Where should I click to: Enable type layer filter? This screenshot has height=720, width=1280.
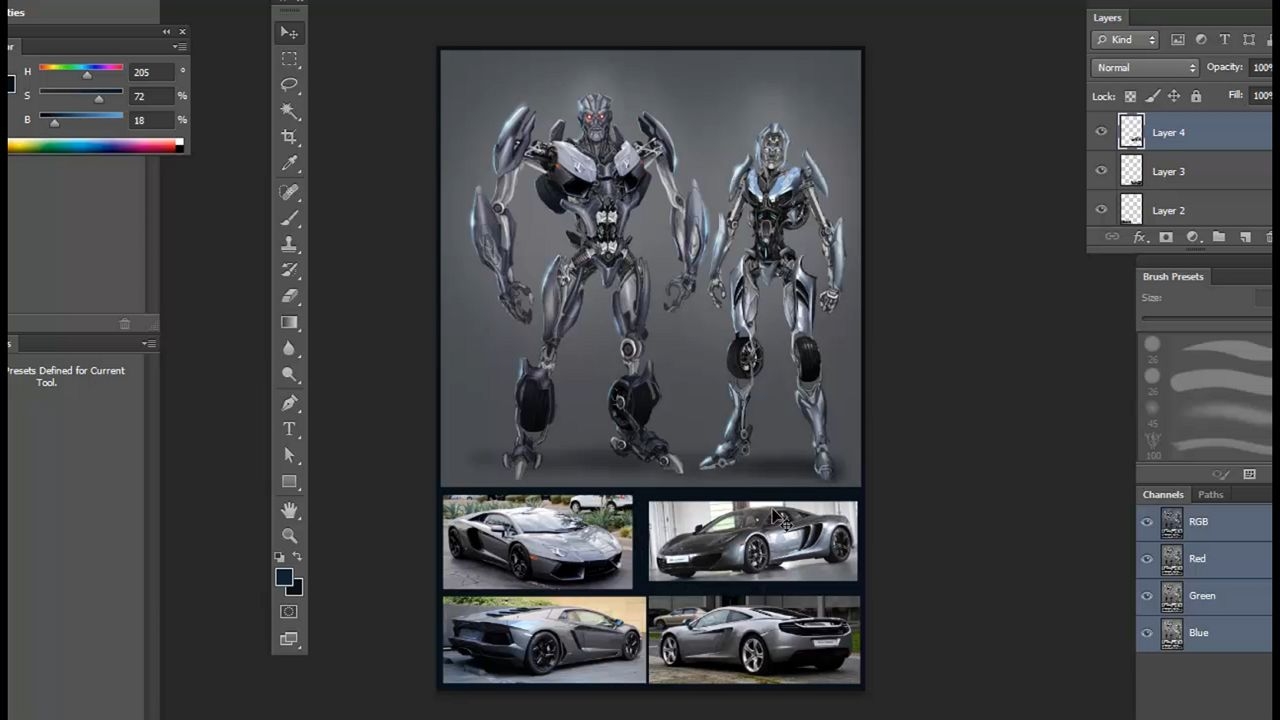click(1225, 40)
